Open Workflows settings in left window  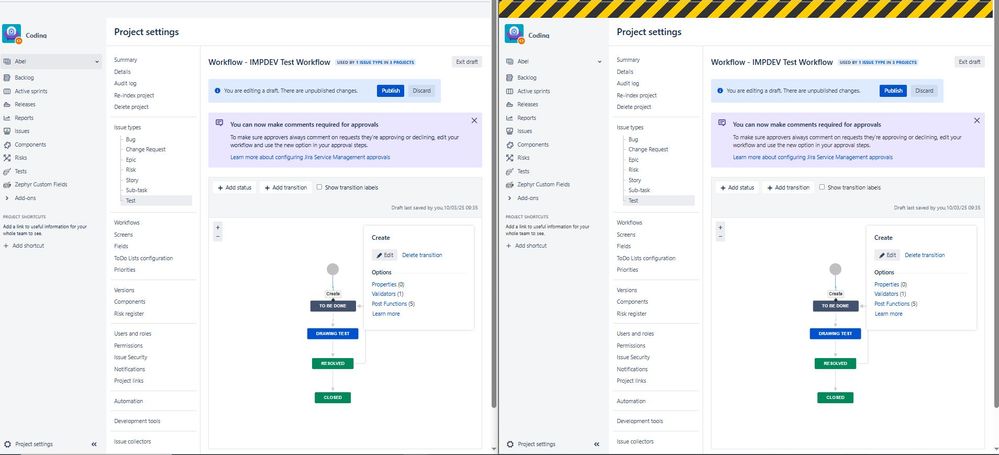click(x=127, y=223)
